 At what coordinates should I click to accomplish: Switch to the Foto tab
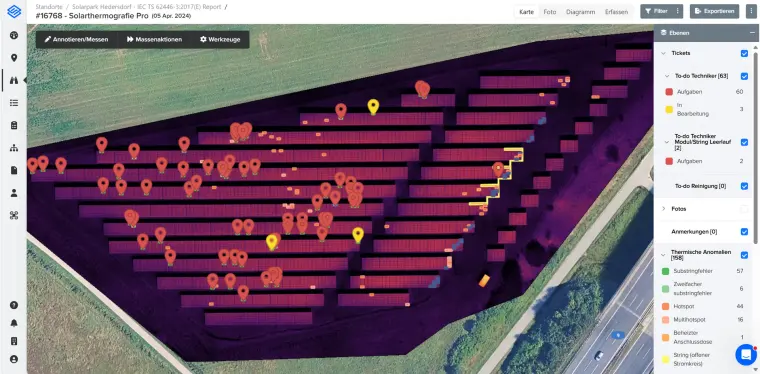click(550, 12)
